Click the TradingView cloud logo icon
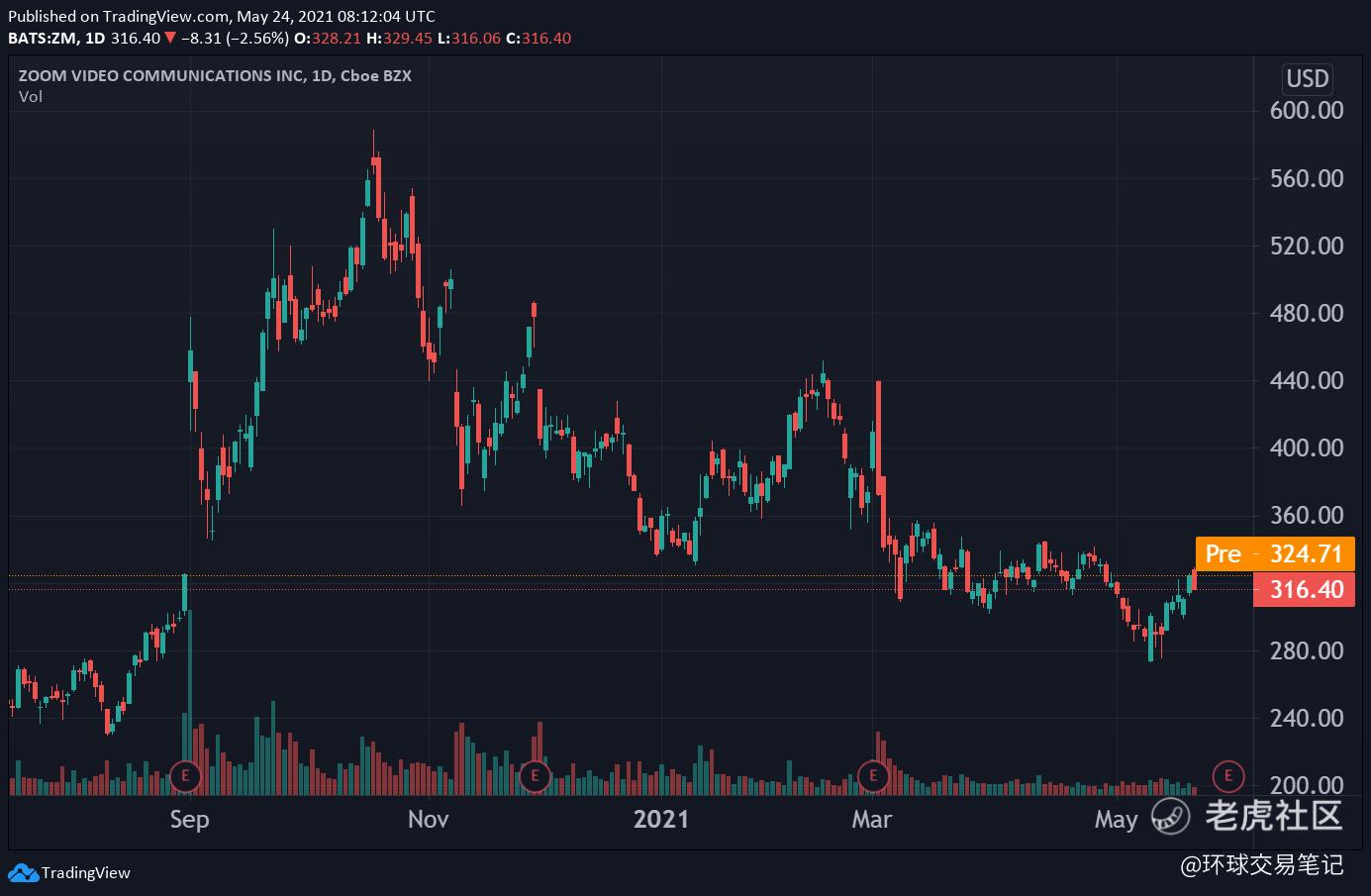This screenshot has width=1371, height=896. [x=23, y=873]
